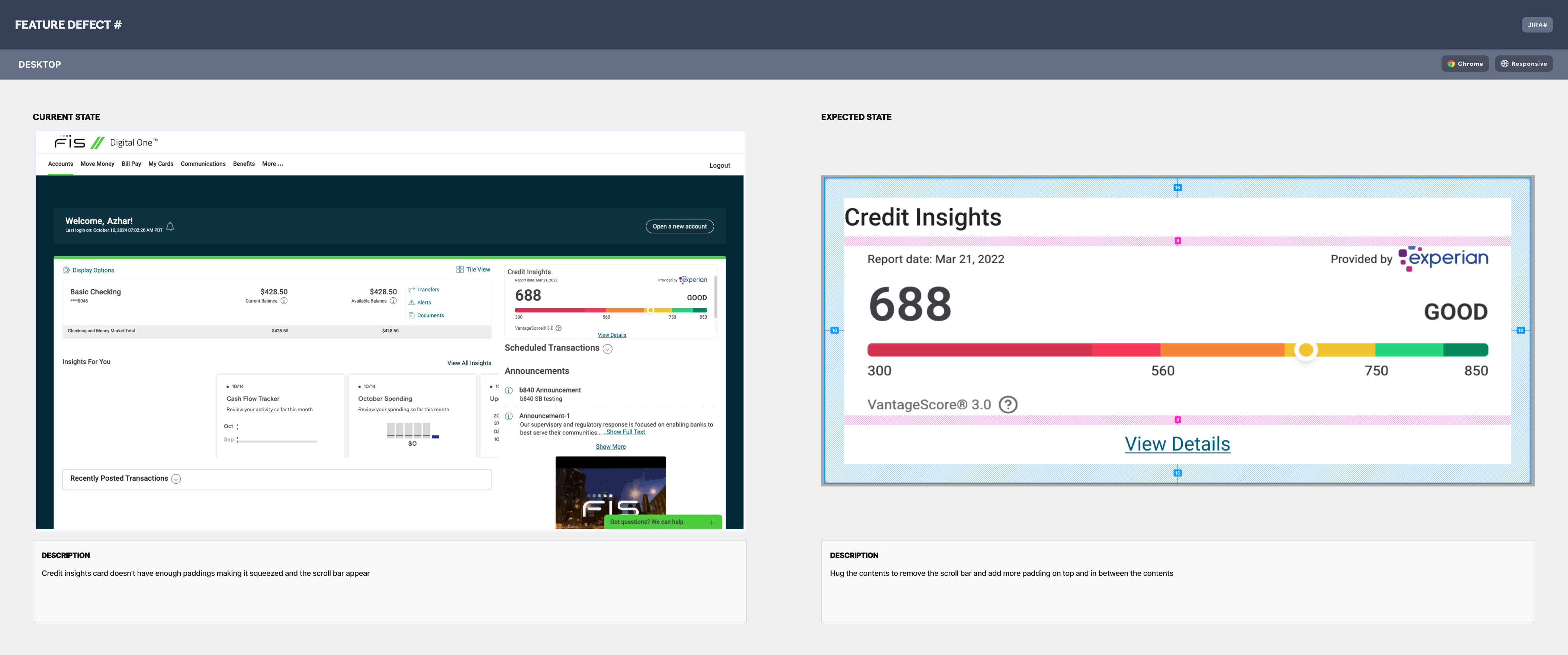Open Transfers for Basic Checking
1568x655 pixels.
pos(424,290)
